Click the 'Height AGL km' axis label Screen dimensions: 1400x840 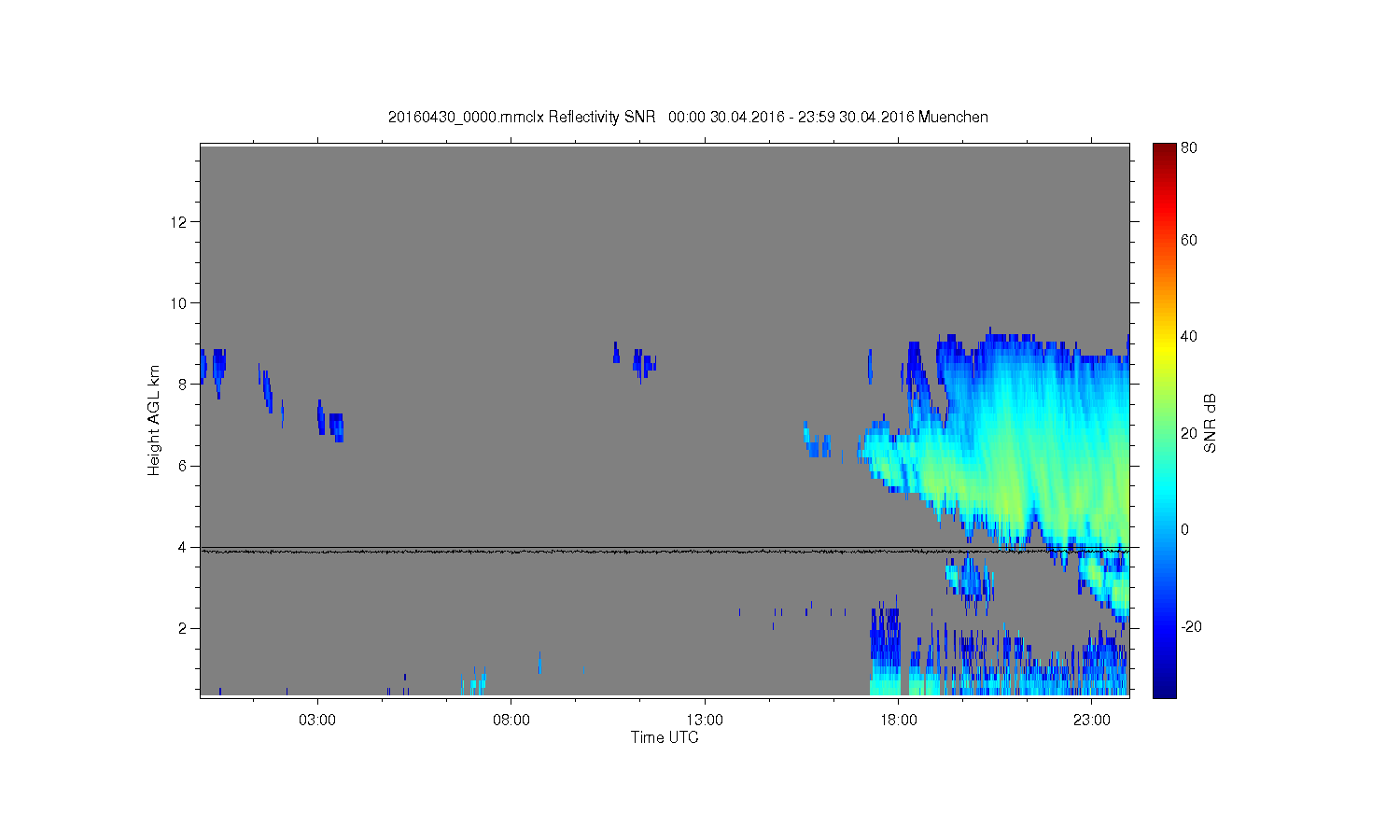[x=154, y=420]
